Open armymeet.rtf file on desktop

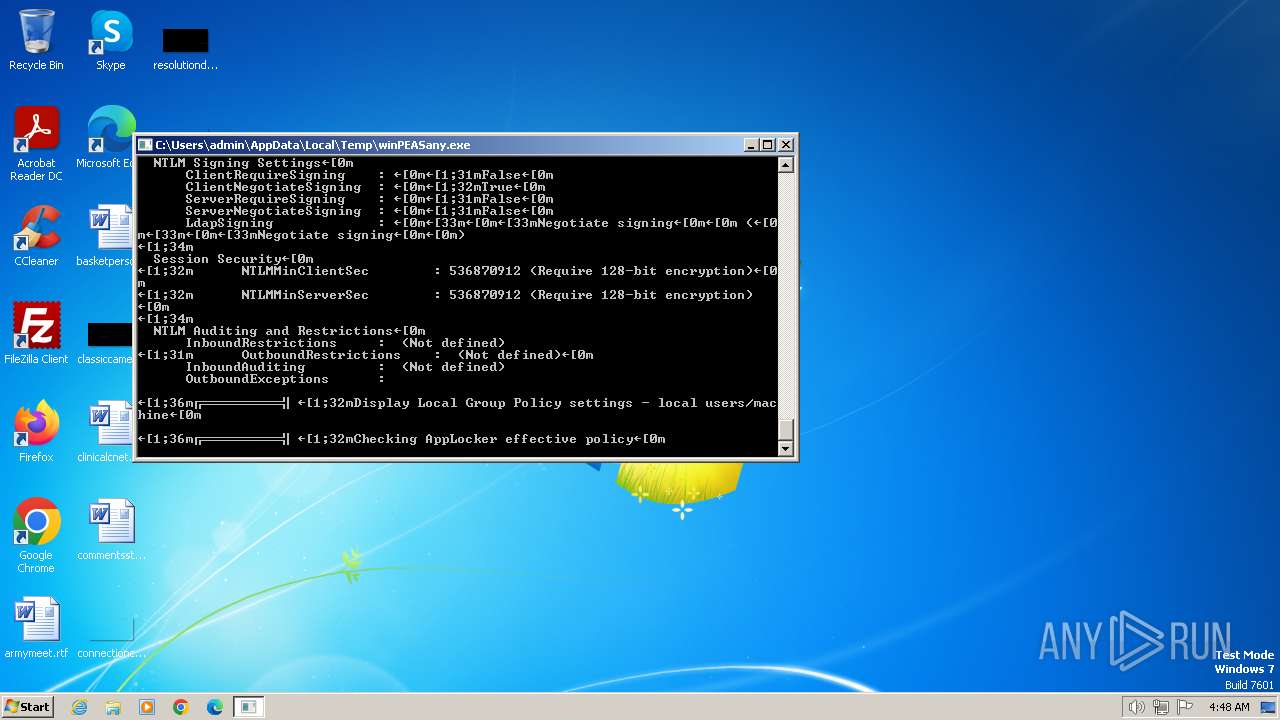(x=36, y=628)
